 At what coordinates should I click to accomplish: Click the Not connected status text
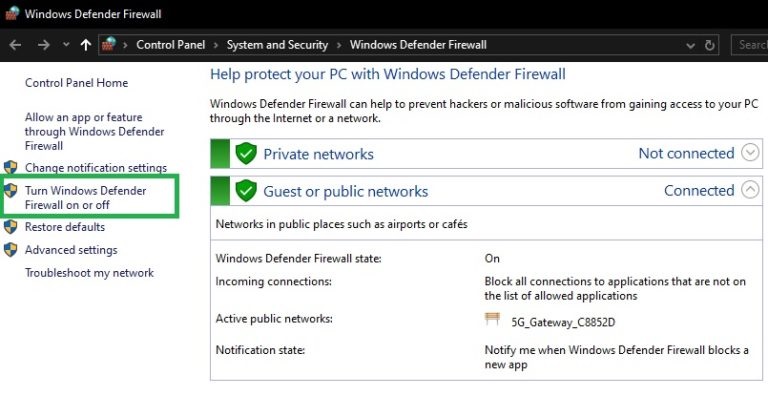[686, 153]
